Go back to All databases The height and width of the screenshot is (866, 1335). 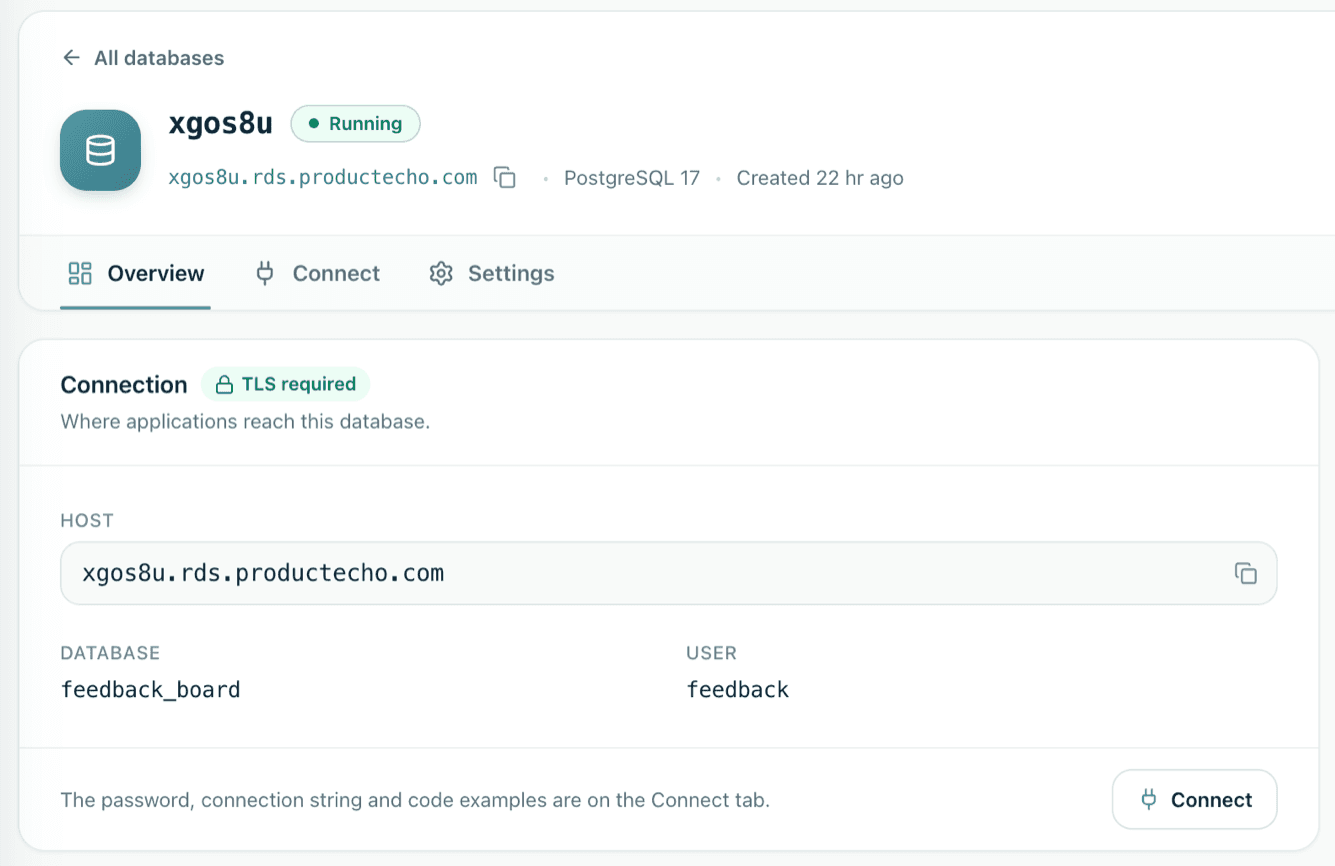pos(143,58)
